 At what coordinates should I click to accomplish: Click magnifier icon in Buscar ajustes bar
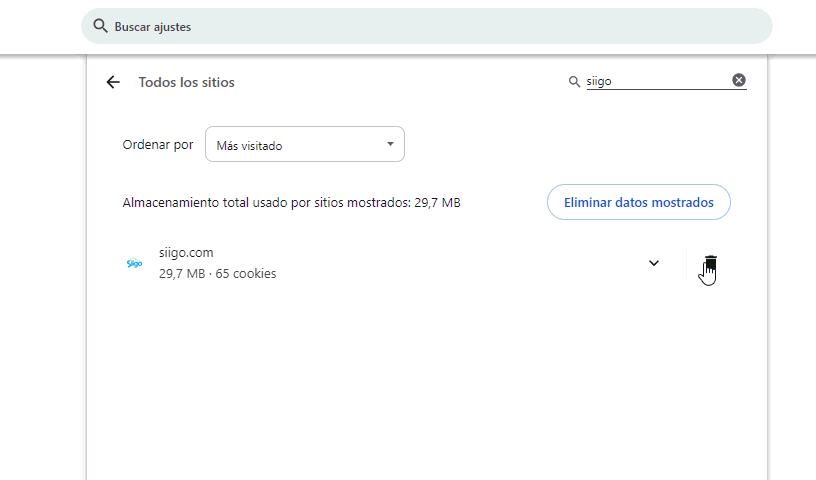(100, 26)
